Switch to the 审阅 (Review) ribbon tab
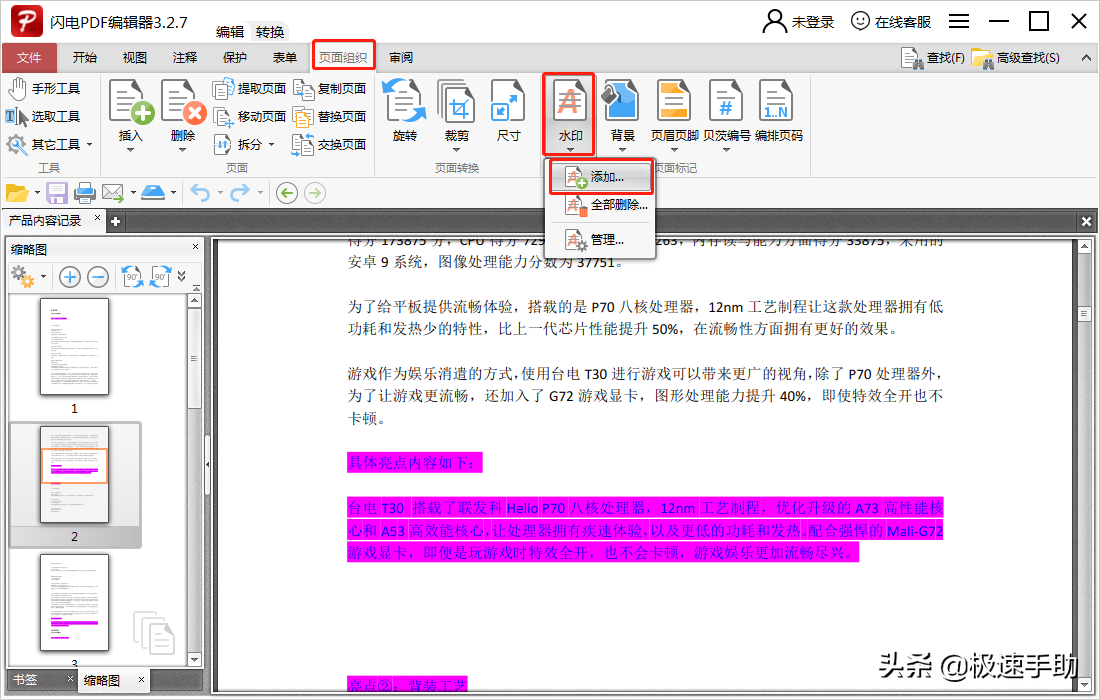 point(400,57)
